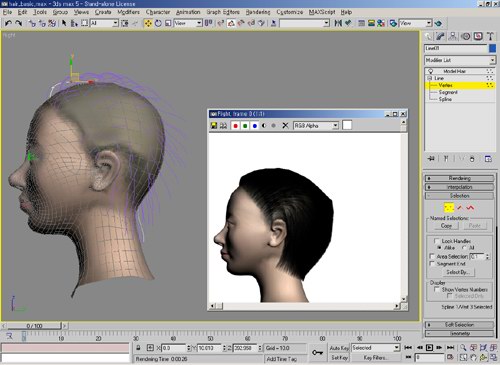The height and width of the screenshot is (365, 500).
Task: Open the Create command panel tab
Action: [428, 36]
